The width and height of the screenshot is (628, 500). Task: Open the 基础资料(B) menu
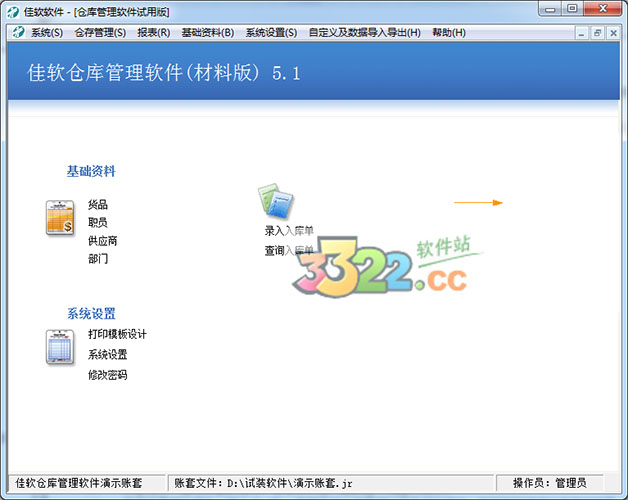click(207, 32)
